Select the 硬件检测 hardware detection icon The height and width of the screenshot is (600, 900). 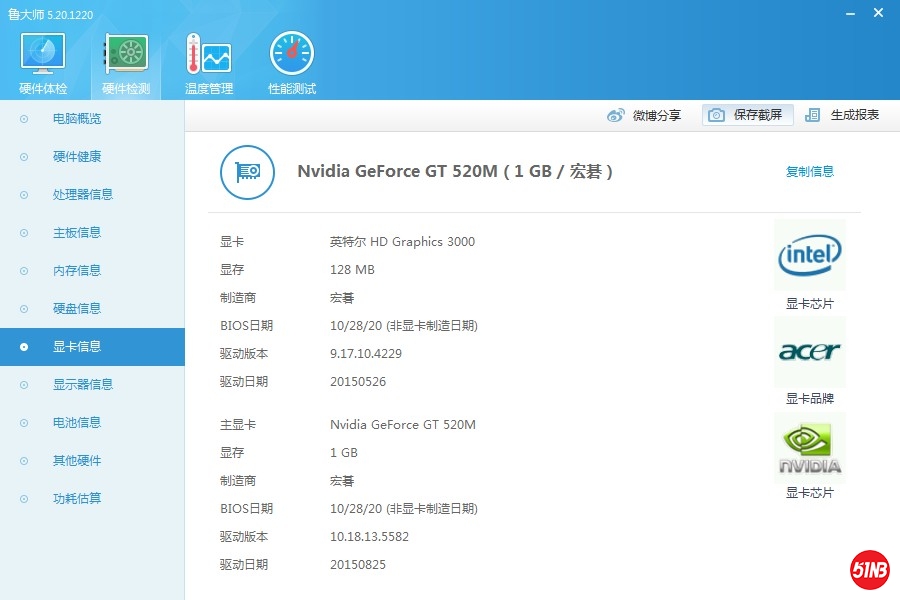[126, 55]
